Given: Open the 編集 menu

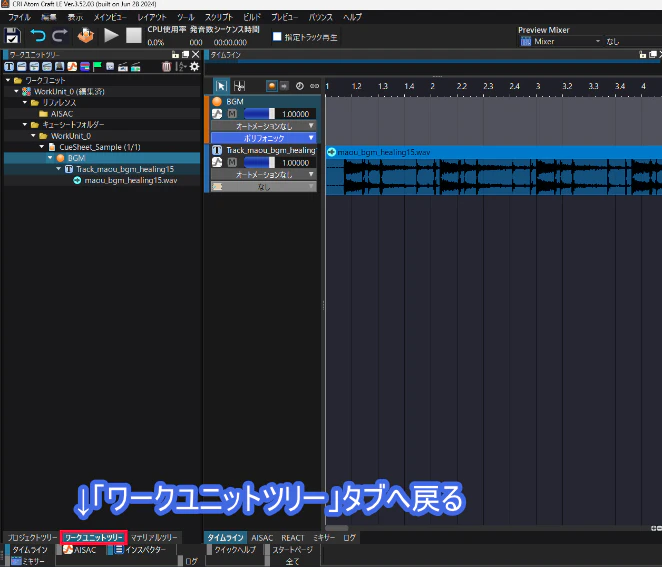Looking at the screenshot, I should point(49,17).
